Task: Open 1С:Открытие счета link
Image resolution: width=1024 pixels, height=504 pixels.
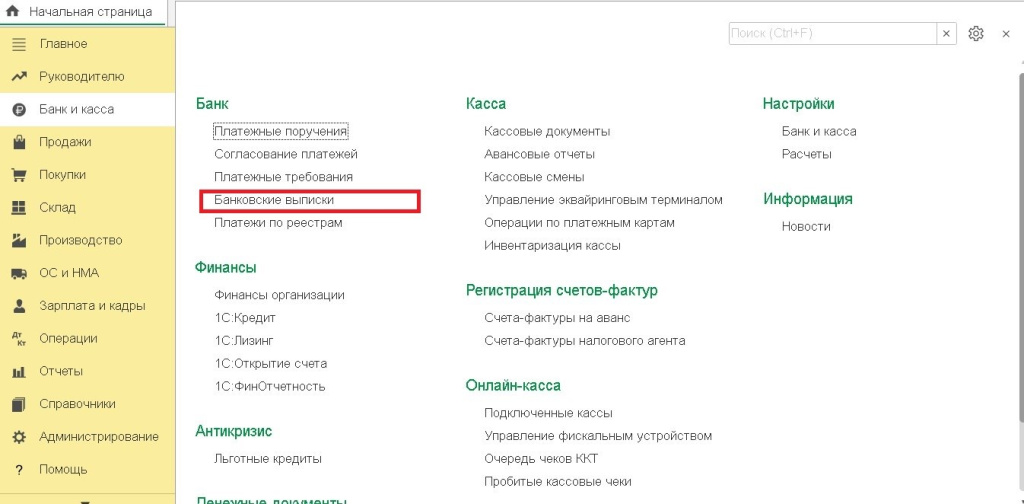Action: 270,364
